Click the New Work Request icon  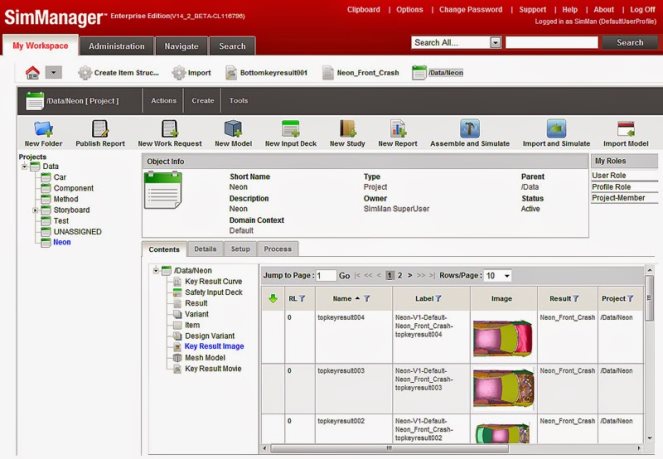coord(170,129)
